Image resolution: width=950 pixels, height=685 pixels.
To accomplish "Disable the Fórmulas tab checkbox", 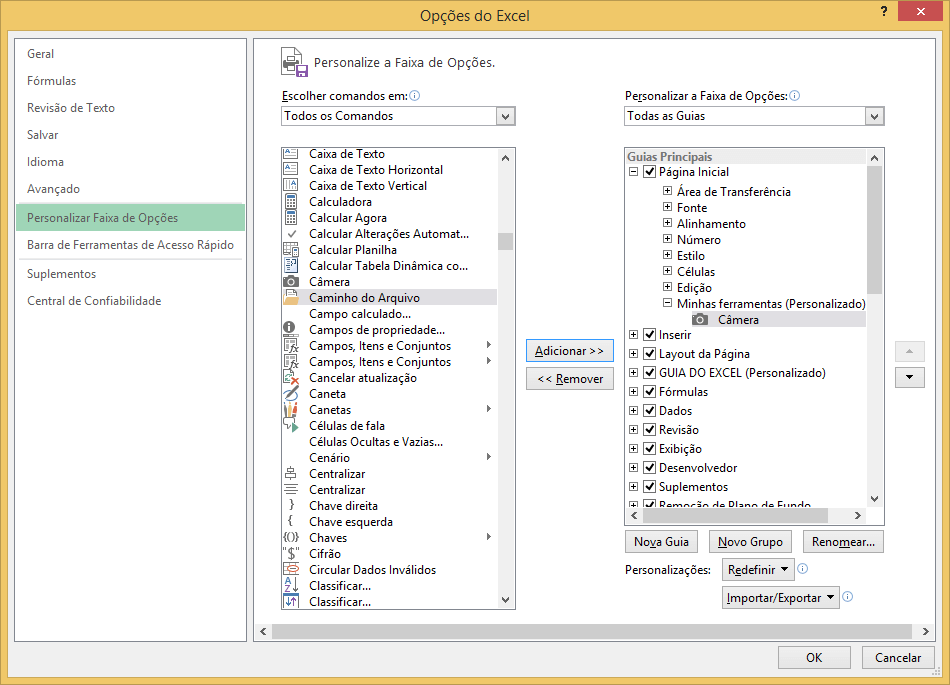I will tap(650, 392).
